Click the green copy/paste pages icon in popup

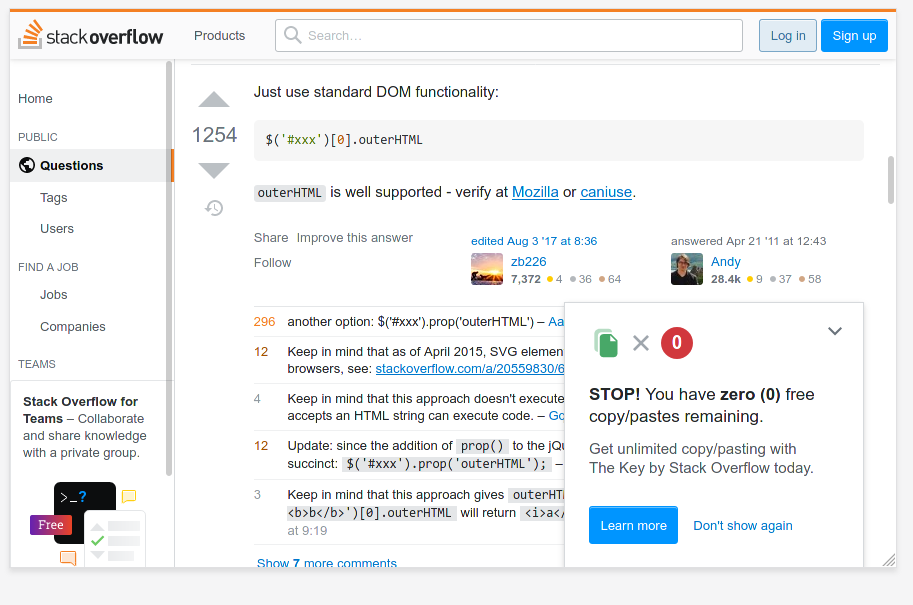pyautogui.click(x=606, y=342)
